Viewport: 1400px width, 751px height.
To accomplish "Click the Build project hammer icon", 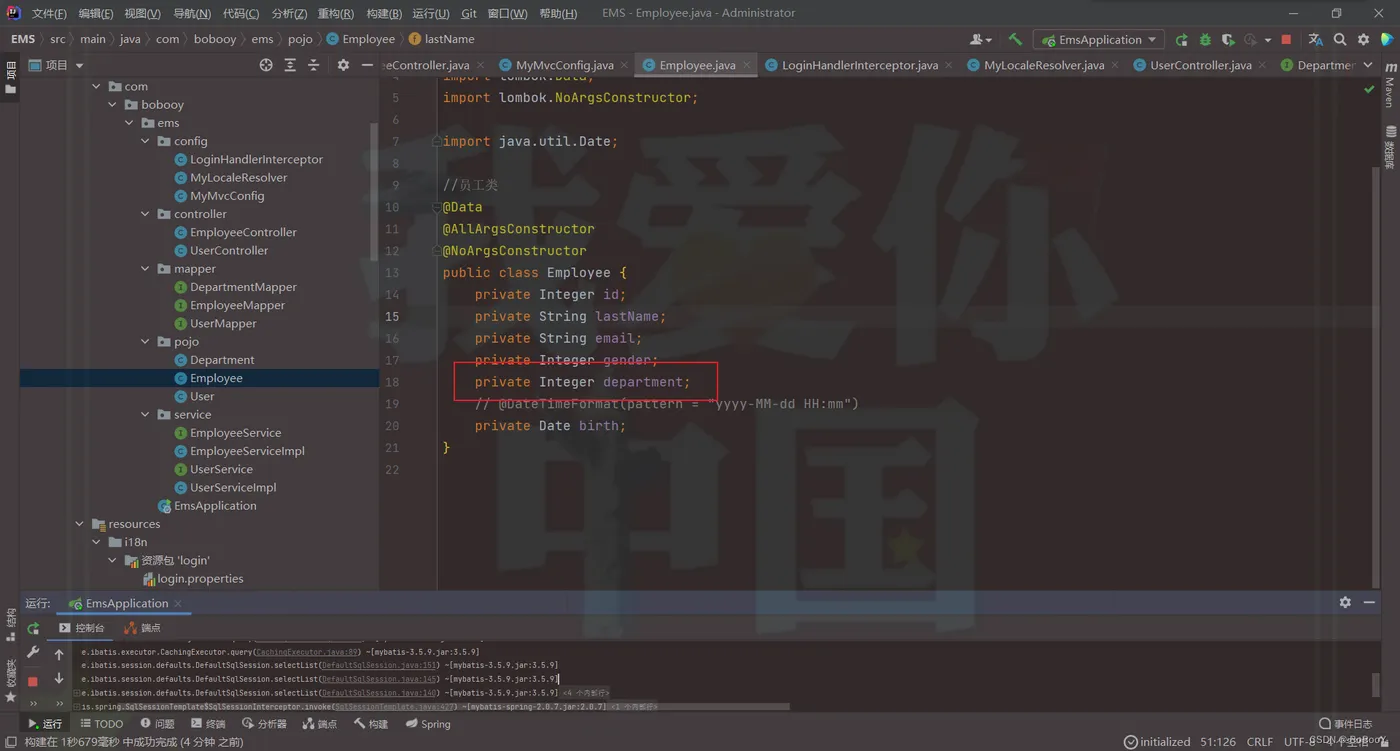I will [1015, 40].
